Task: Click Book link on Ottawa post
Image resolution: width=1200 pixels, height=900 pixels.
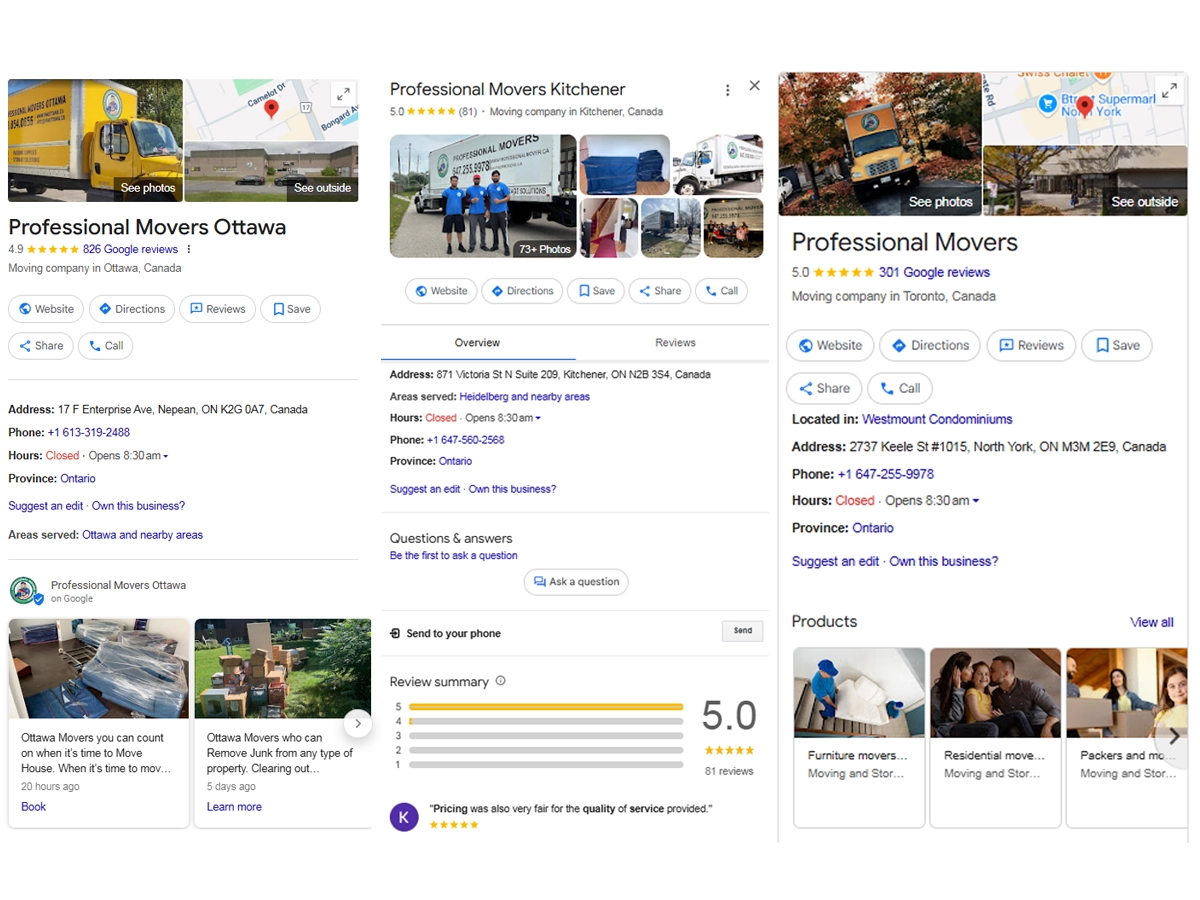Action: pos(33,807)
